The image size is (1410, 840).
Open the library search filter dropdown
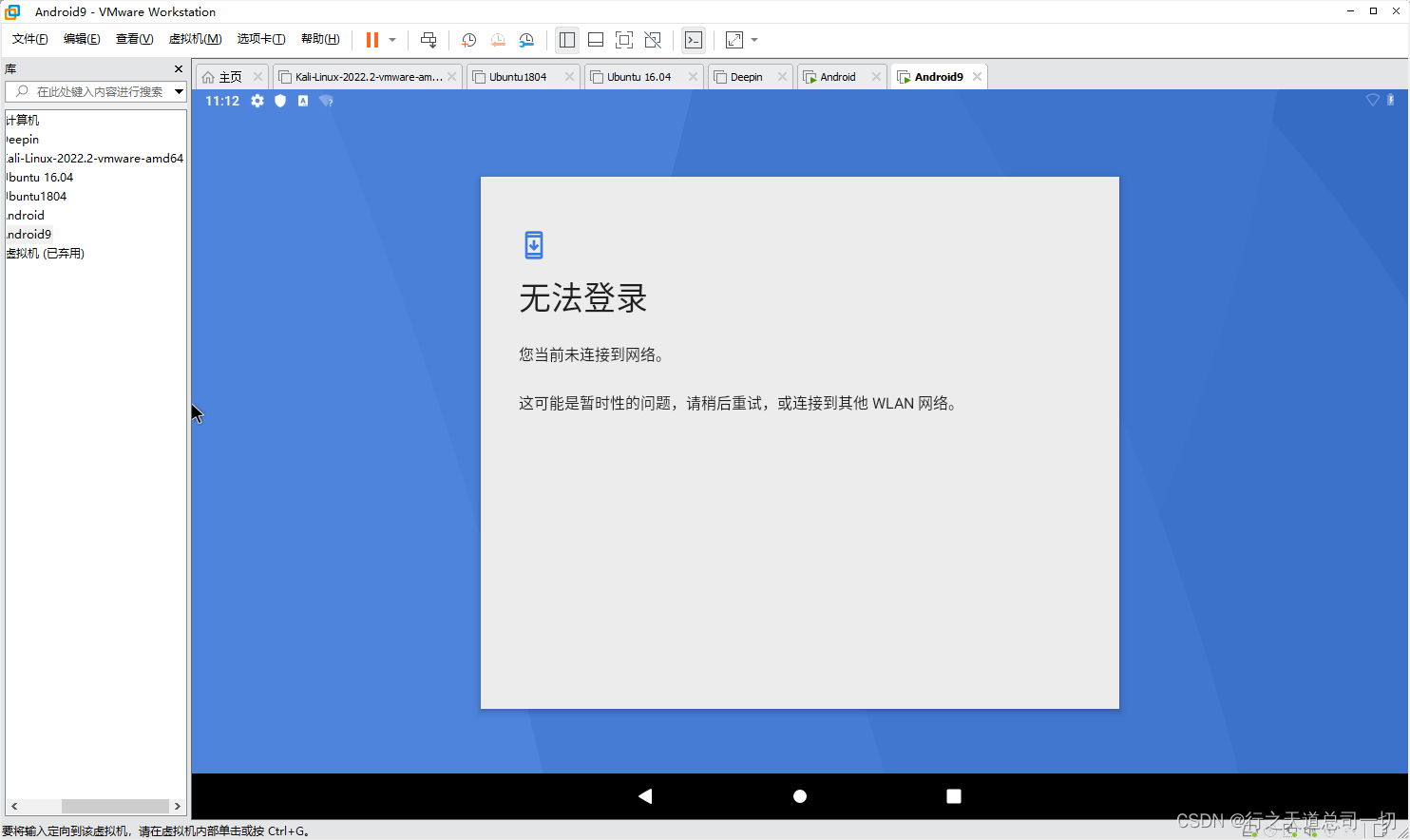pos(179,91)
